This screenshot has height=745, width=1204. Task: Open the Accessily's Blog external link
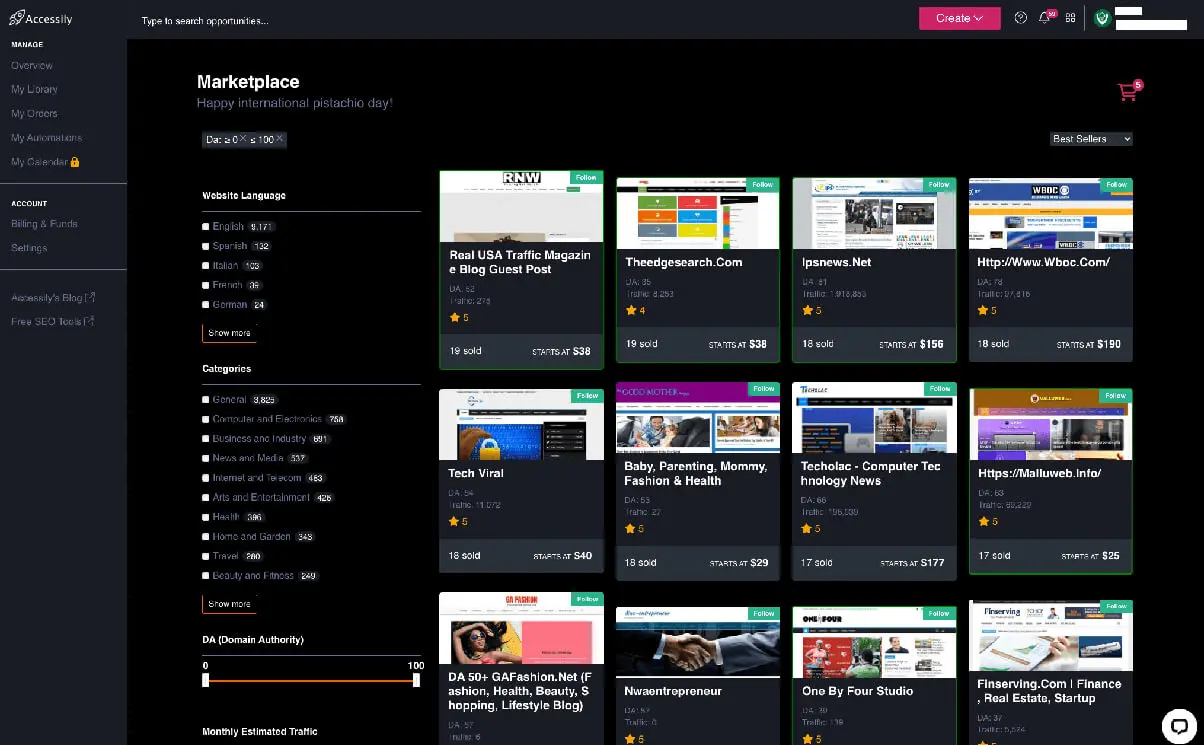(x=53, y=297)
